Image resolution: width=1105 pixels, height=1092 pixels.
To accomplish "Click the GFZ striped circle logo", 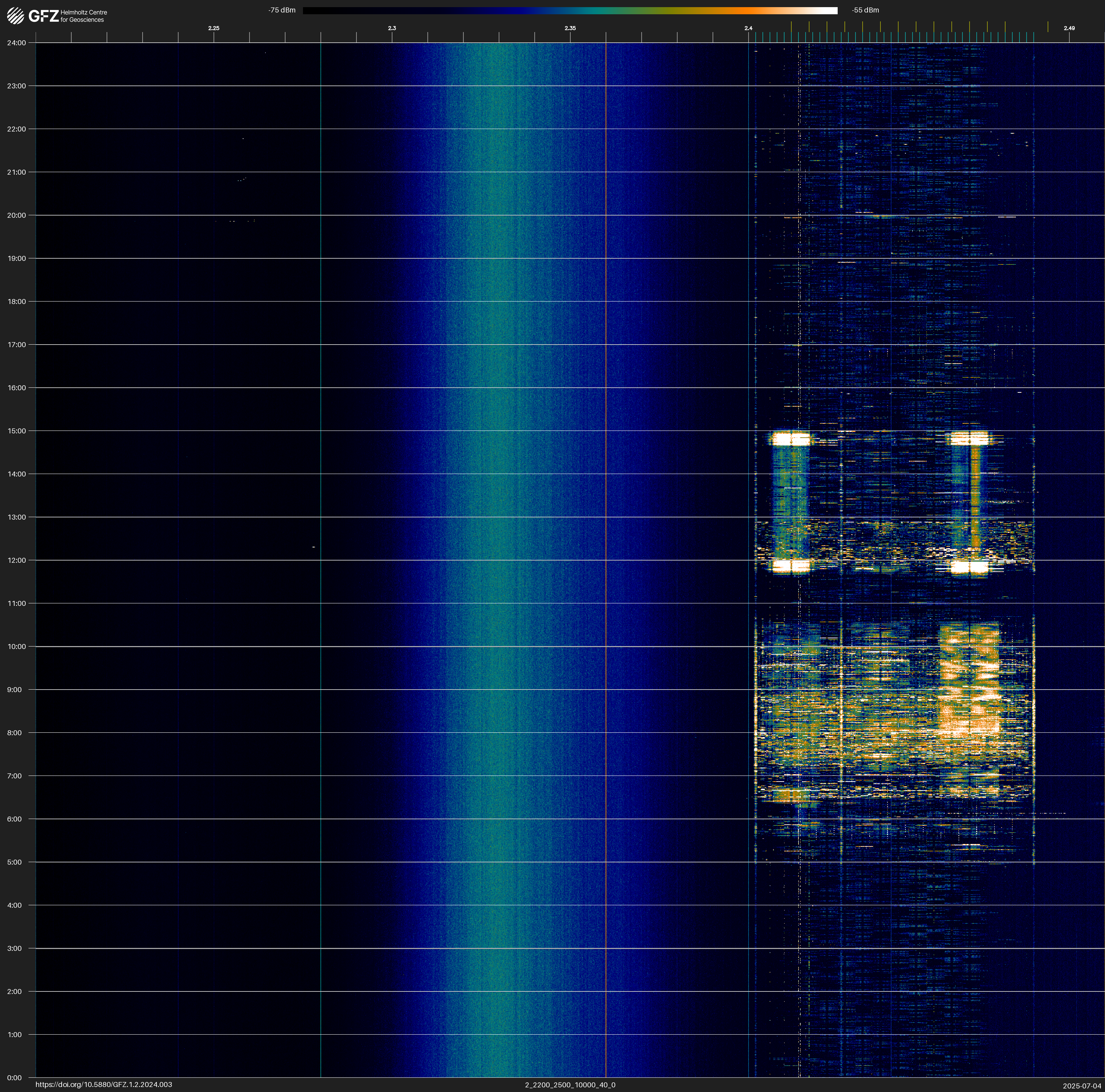I will tap(15, 16).
